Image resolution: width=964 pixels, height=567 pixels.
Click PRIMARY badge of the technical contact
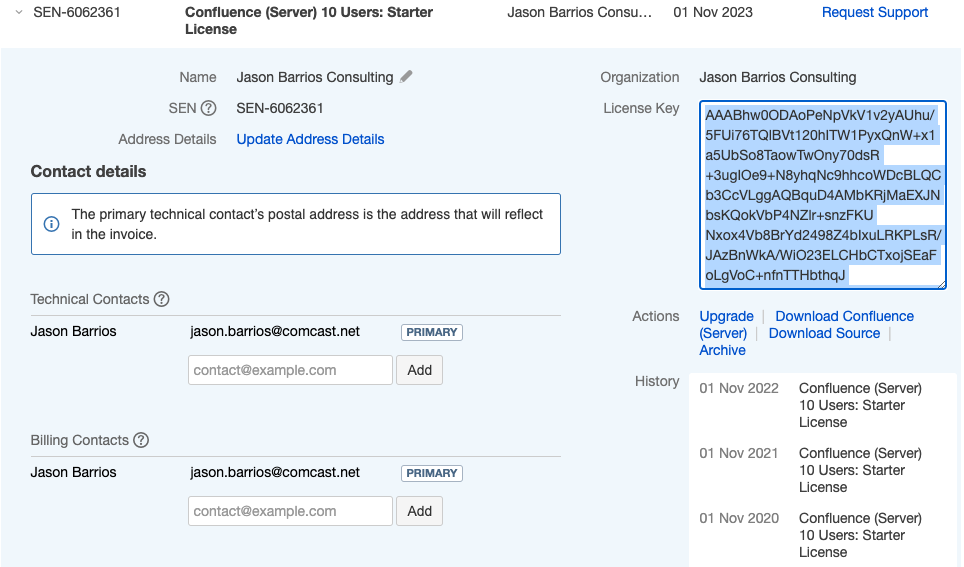tap(432, 332)
